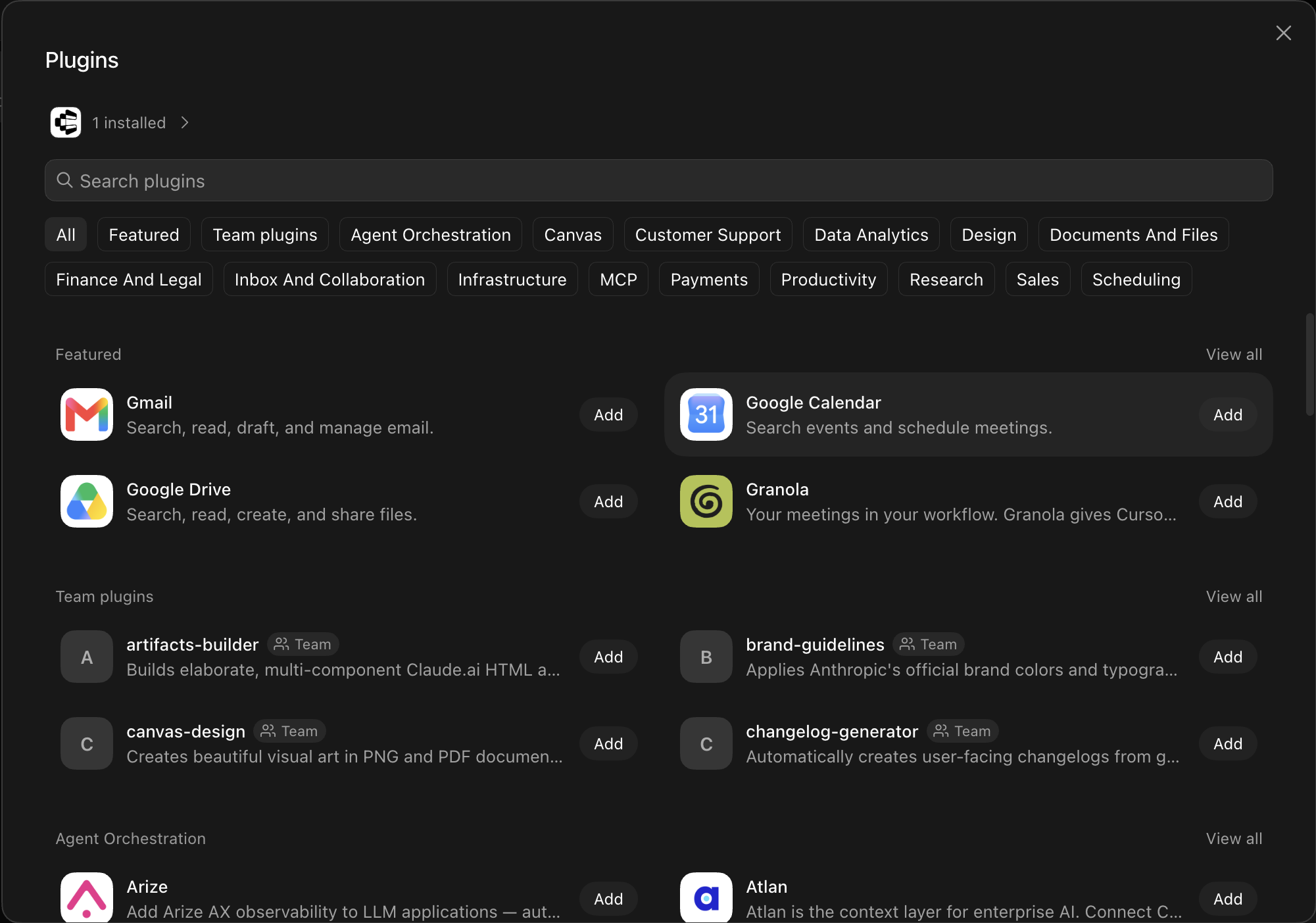View all Team plugins
This screenshot has height=923, width=1316.
(1234, 597)
